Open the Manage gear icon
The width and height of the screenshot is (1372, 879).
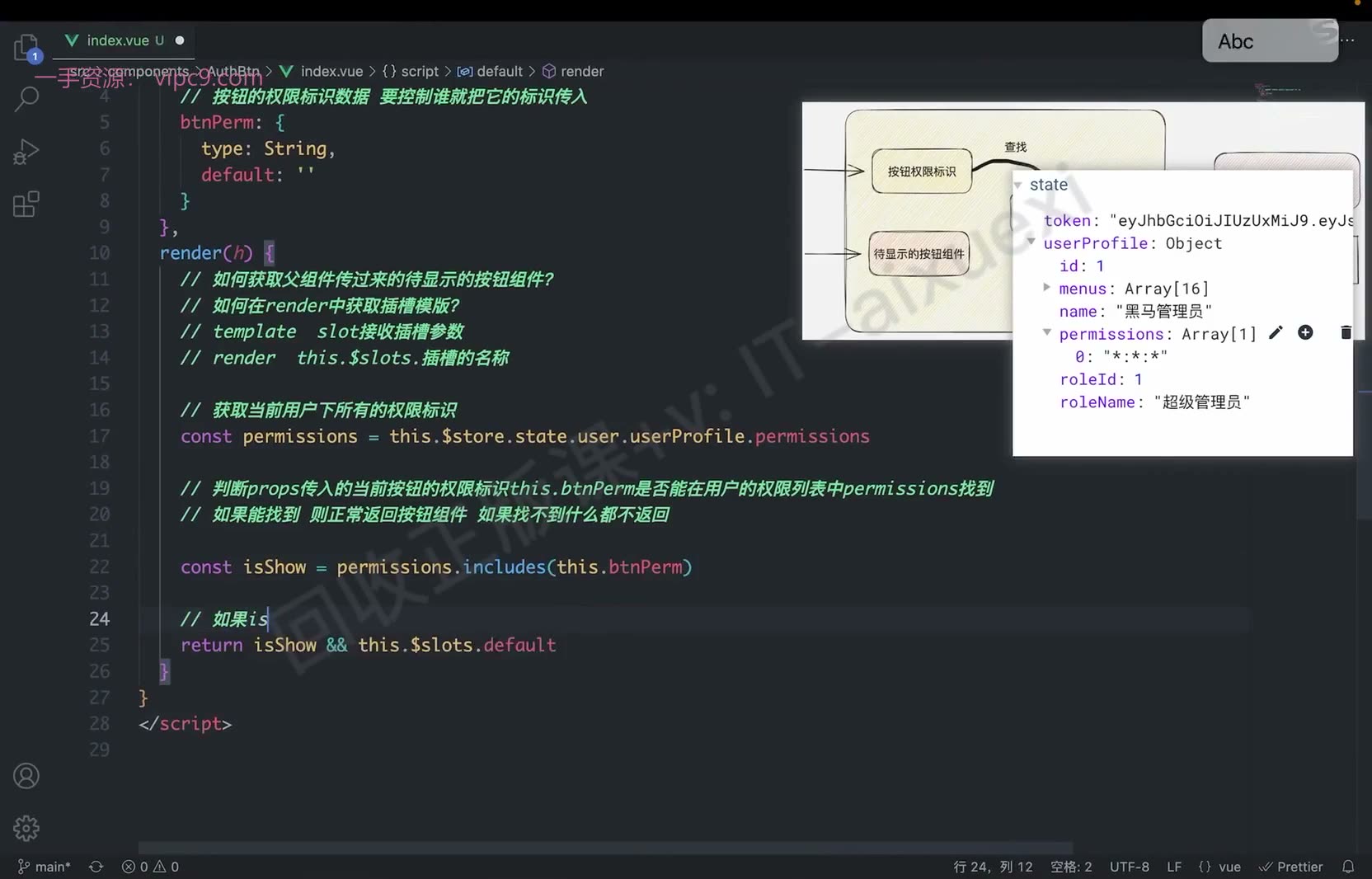point(26,828)
